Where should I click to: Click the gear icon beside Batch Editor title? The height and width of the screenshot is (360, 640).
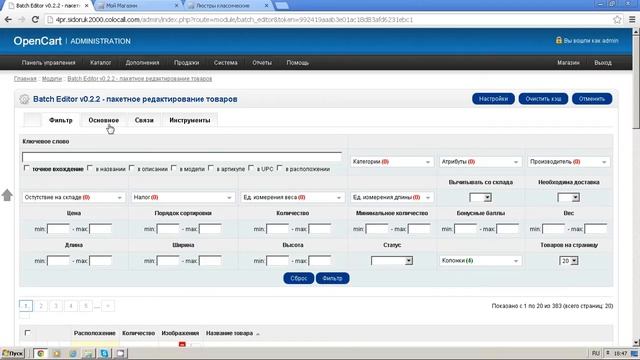24,99
